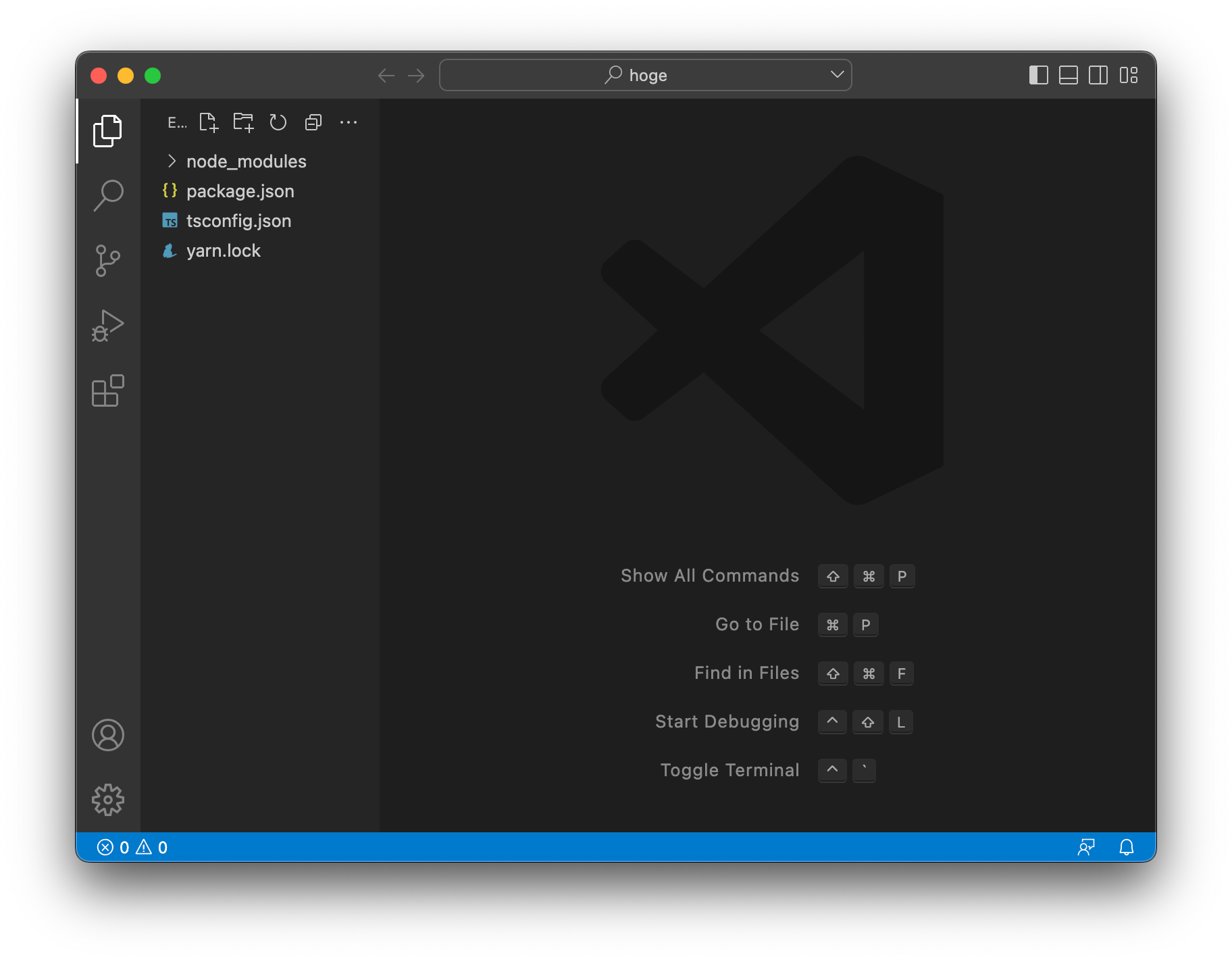Viewport: 1232px width, 962px height.
Task: Open the Customize Layout control
Action: tap(1129, 75)
